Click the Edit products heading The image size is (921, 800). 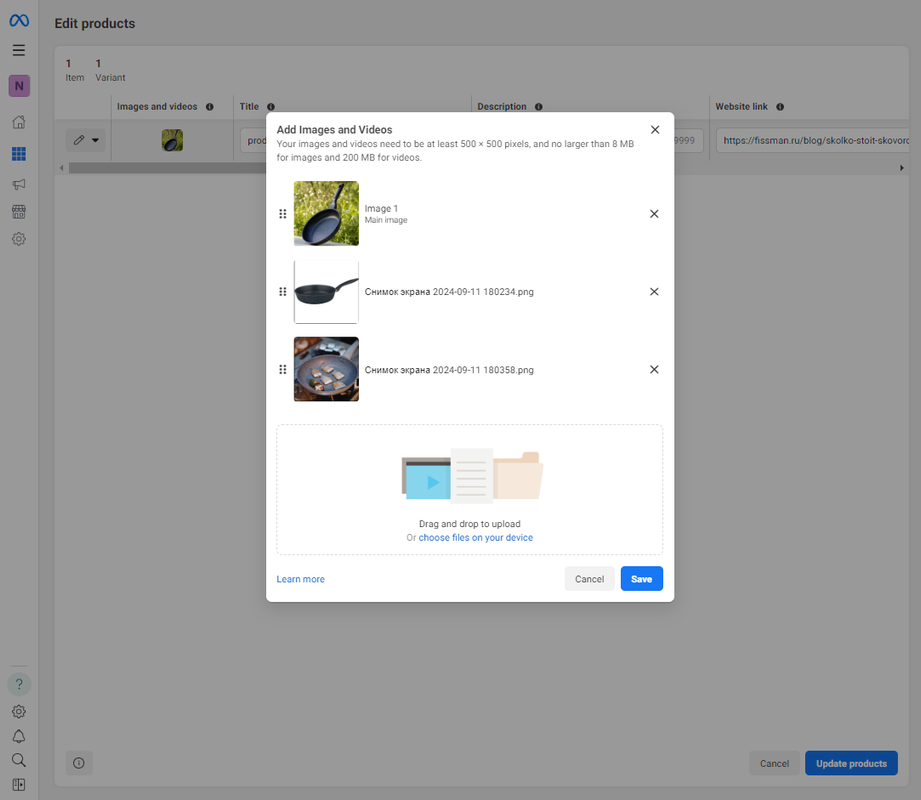tap(95, 23)
